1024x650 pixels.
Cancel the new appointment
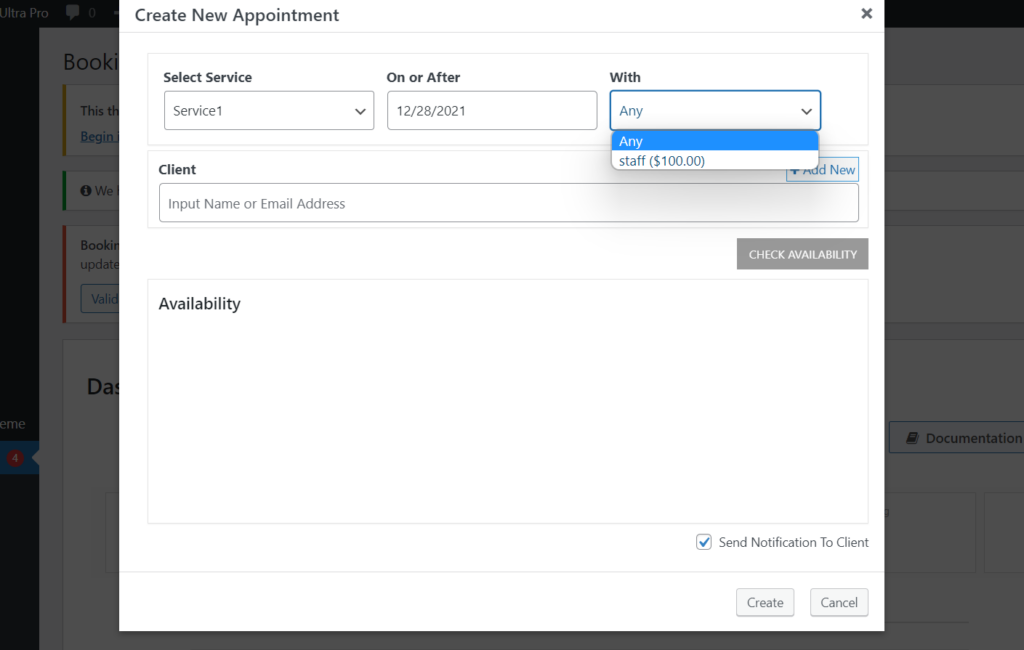[x=839, y=602]
